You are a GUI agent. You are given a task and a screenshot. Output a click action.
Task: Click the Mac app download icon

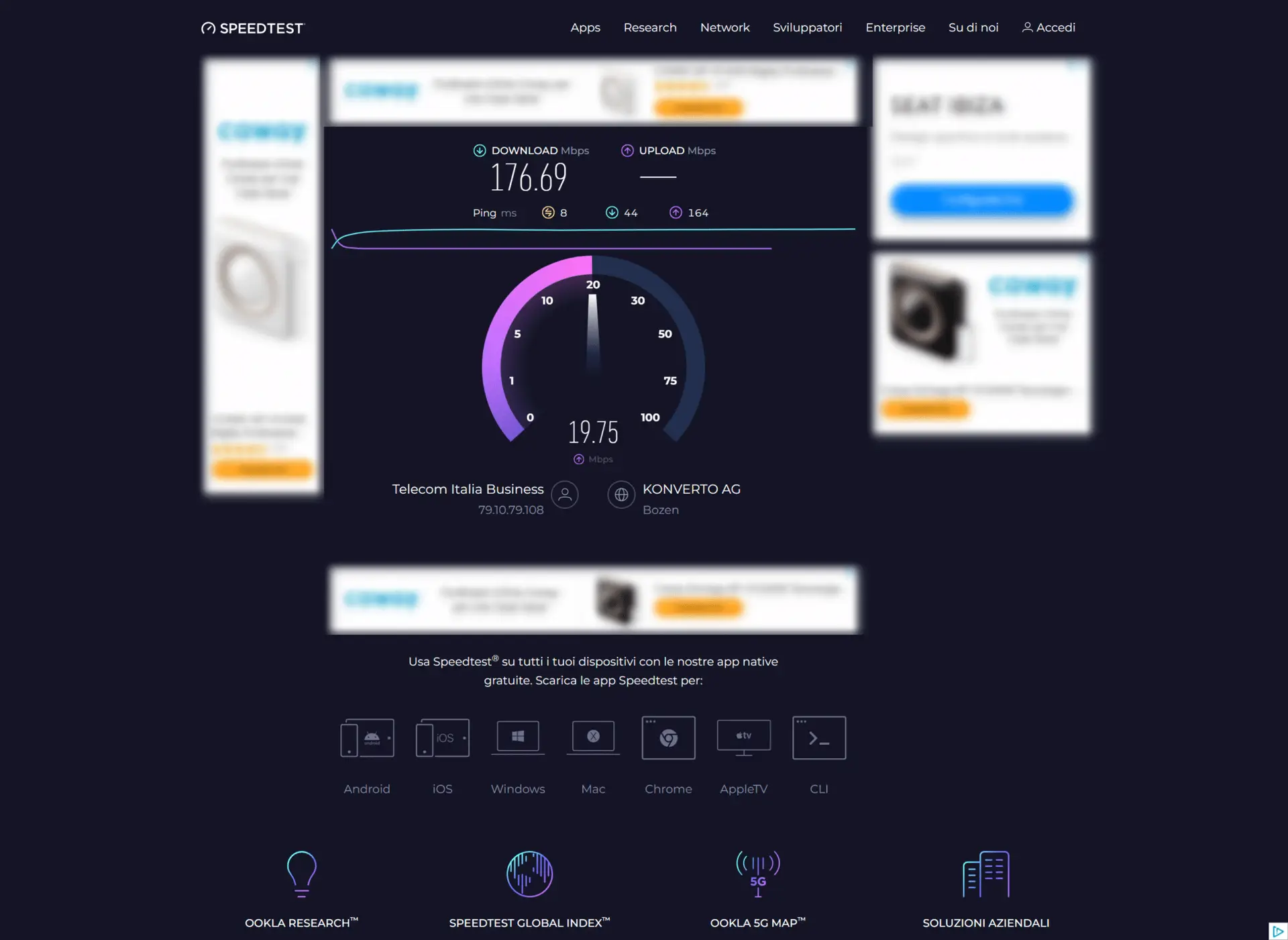click(x=593, y=737)
